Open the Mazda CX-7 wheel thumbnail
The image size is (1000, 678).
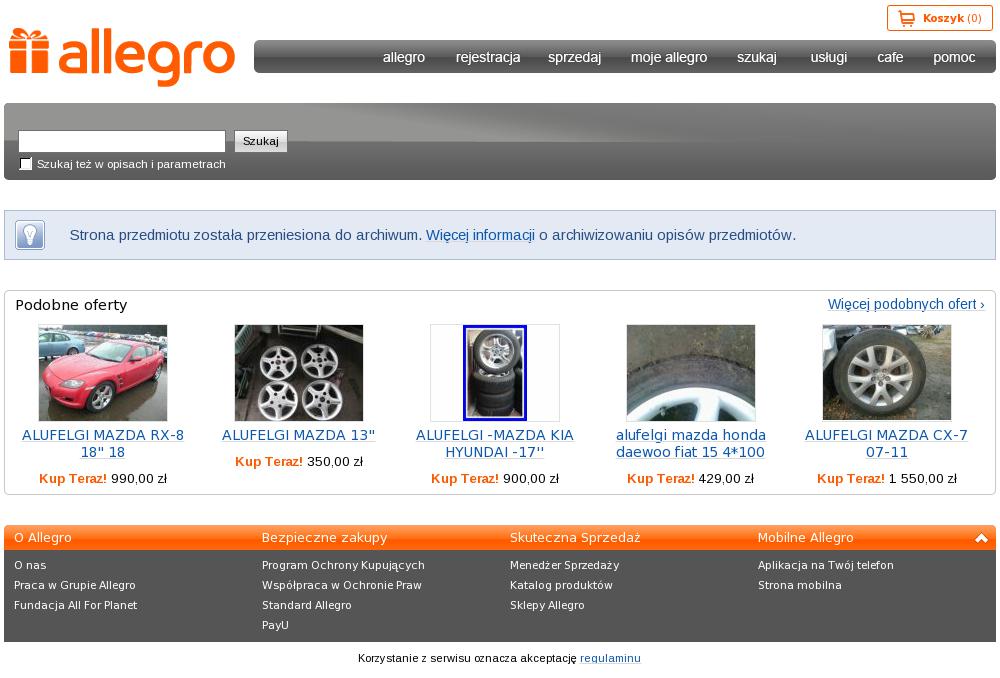tap(886, 372)
